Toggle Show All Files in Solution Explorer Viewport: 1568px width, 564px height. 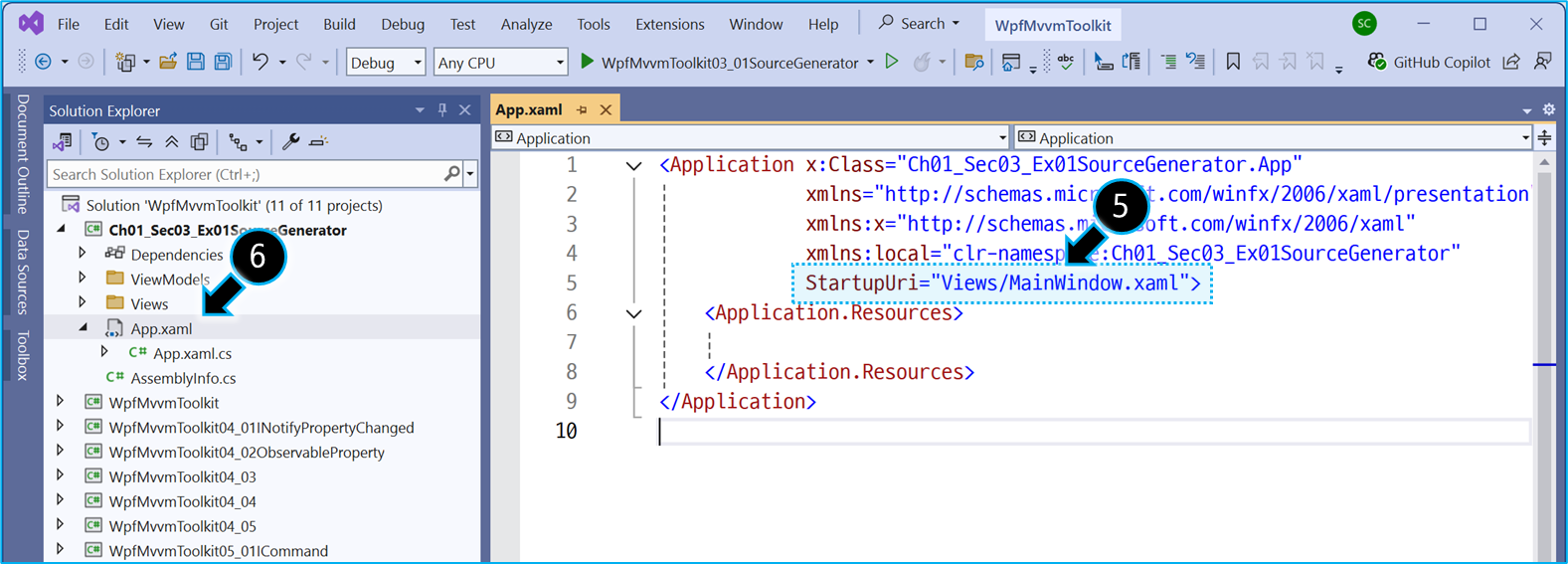pos(199,142)
